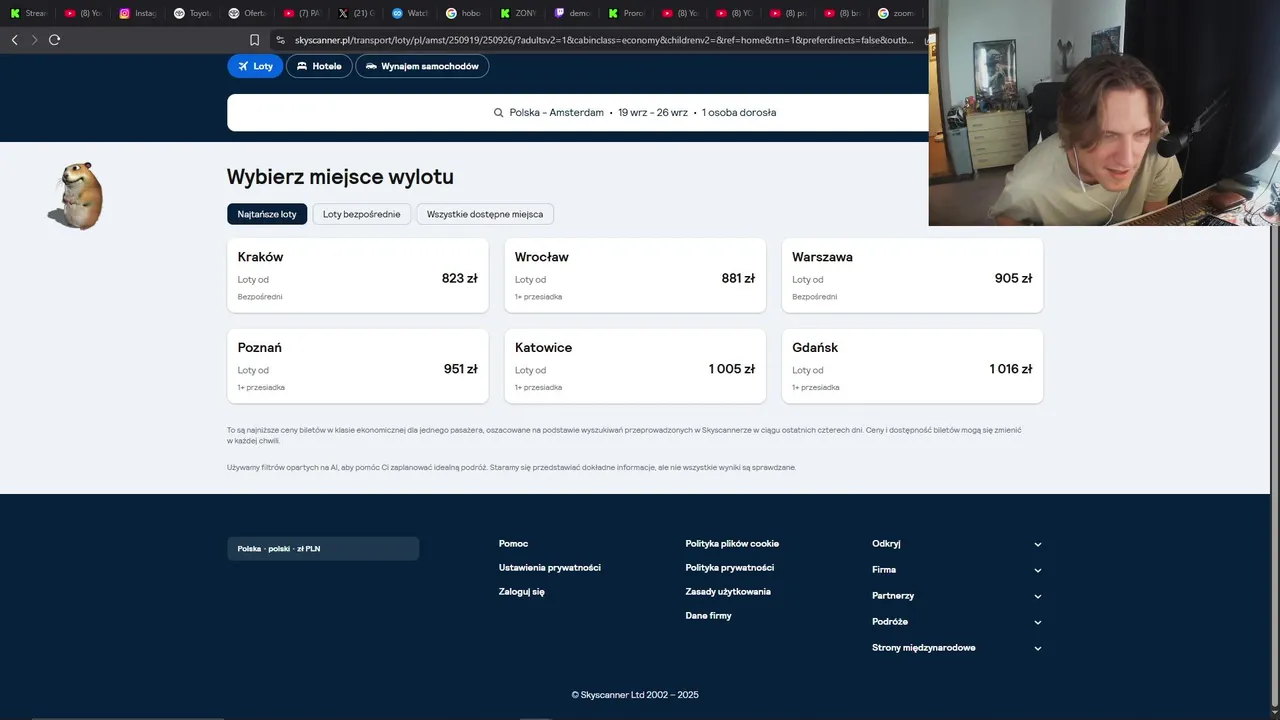This screenshot has height=720, width=1280.
Task: Click the browser back arrow
Action: pos(14,40)
